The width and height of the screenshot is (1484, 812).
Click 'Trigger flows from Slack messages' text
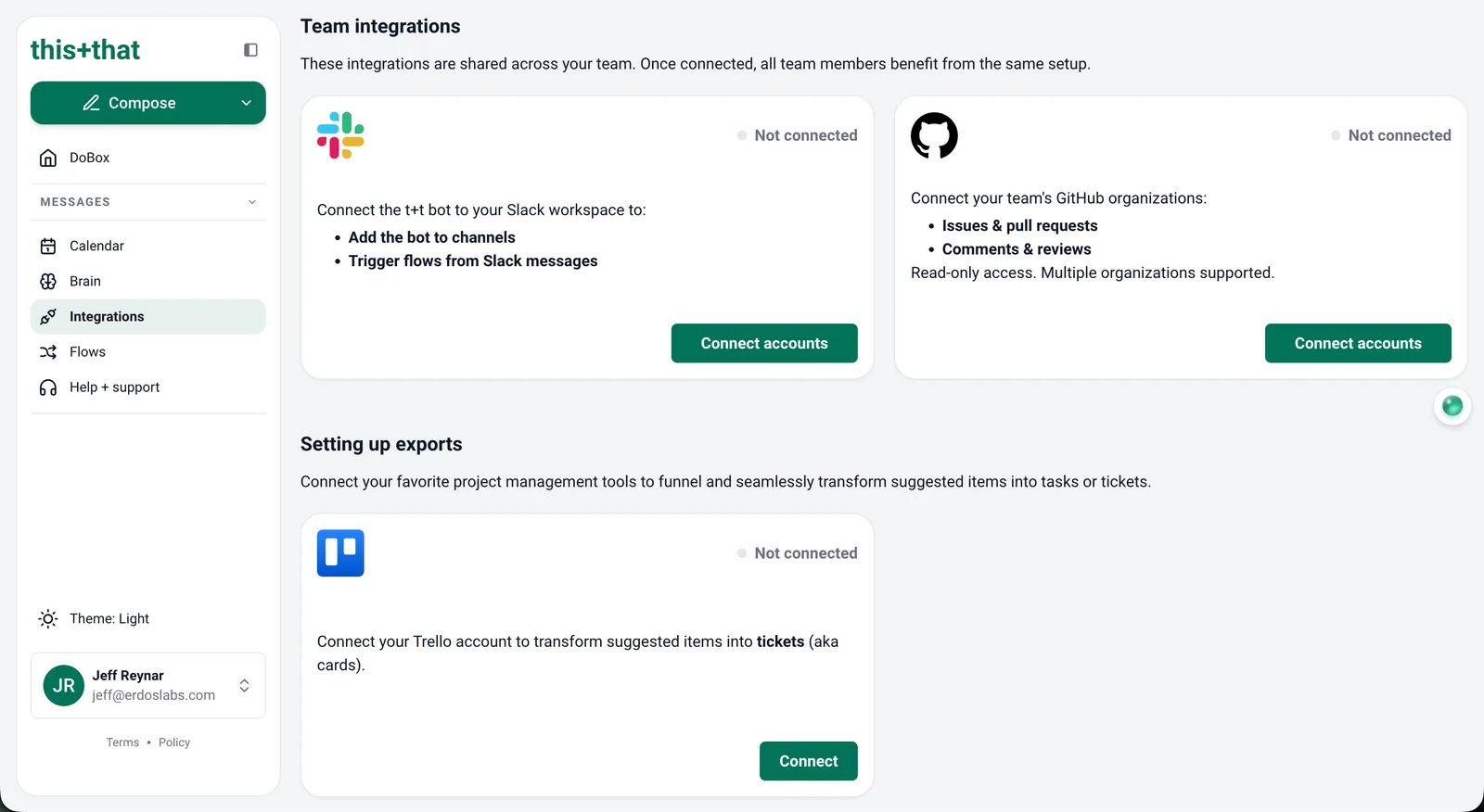[x=473, y=261]
